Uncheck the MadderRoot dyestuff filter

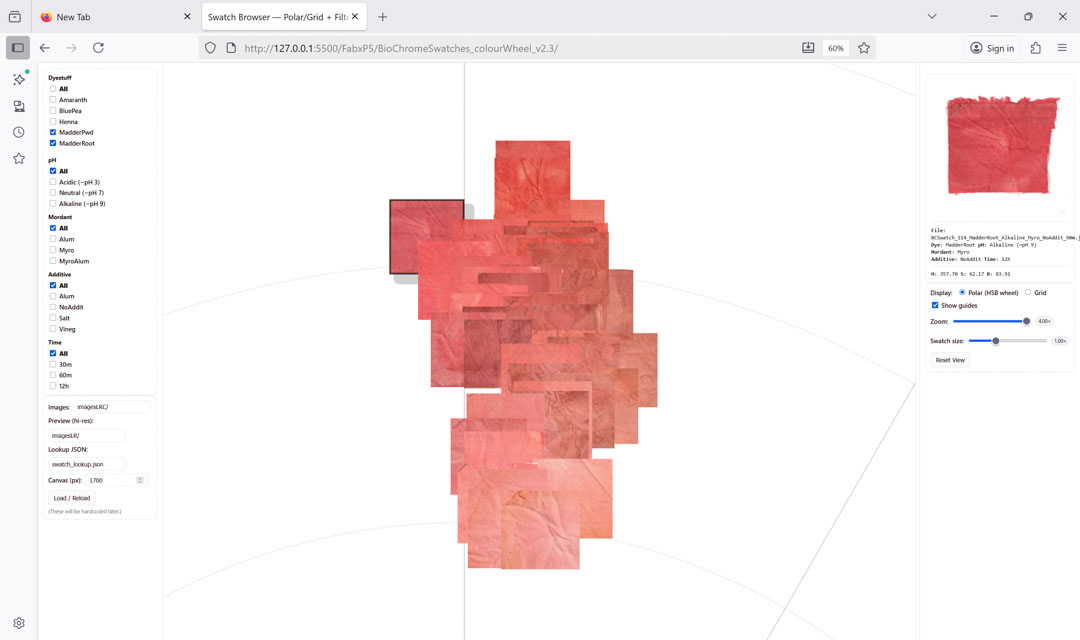[x=53, y=143]
